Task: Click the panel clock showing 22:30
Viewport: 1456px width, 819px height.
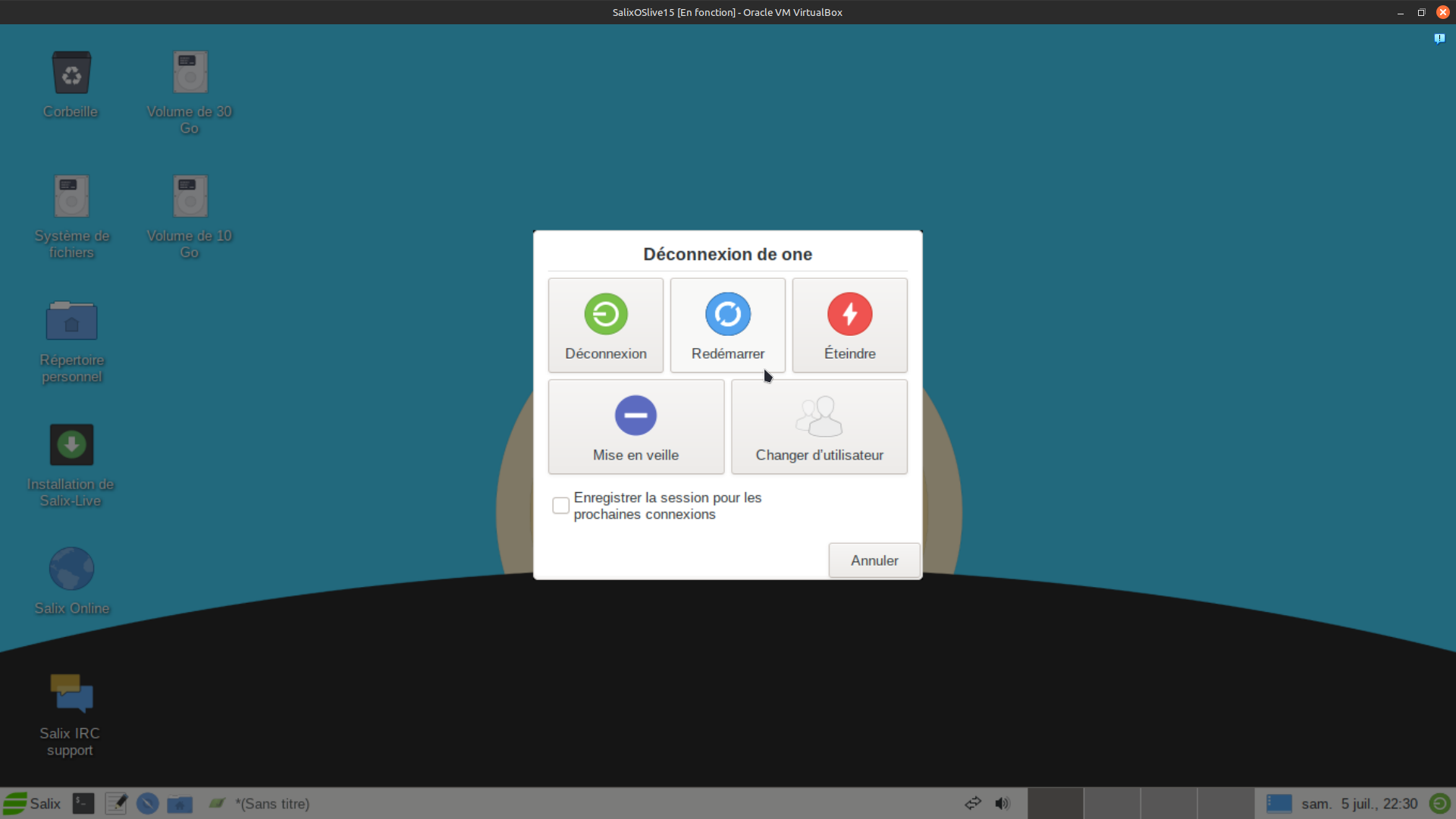Action: coord(1359,804)
